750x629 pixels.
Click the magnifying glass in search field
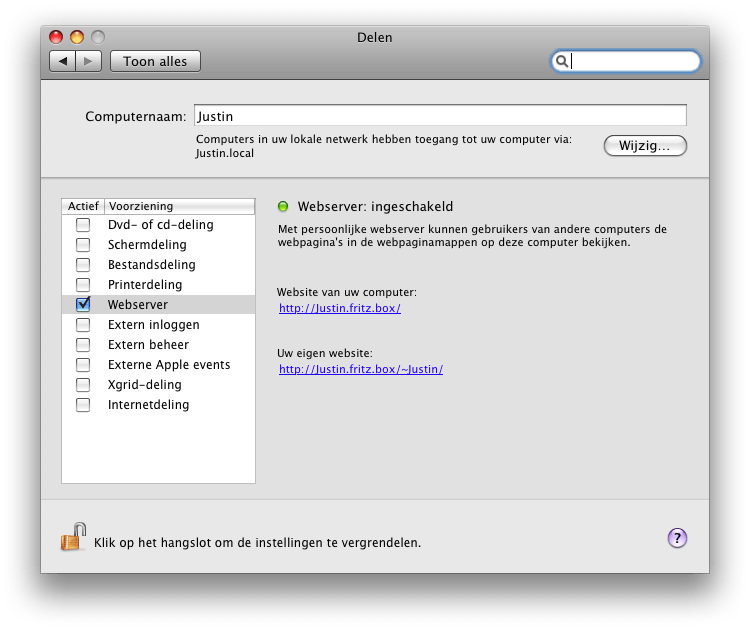click(563, 62)
